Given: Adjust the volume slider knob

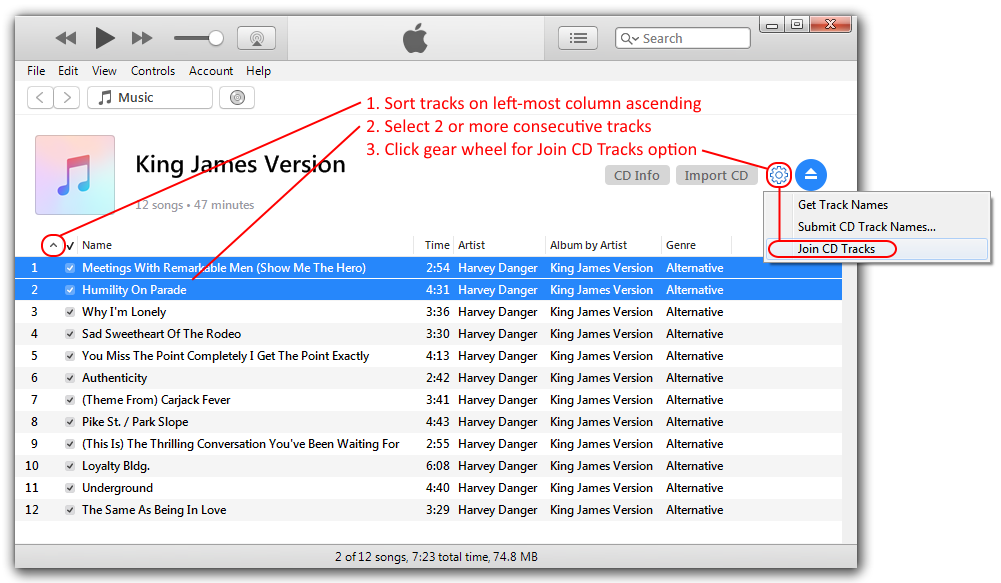Looking at the screenshot, I should (216, 38).
